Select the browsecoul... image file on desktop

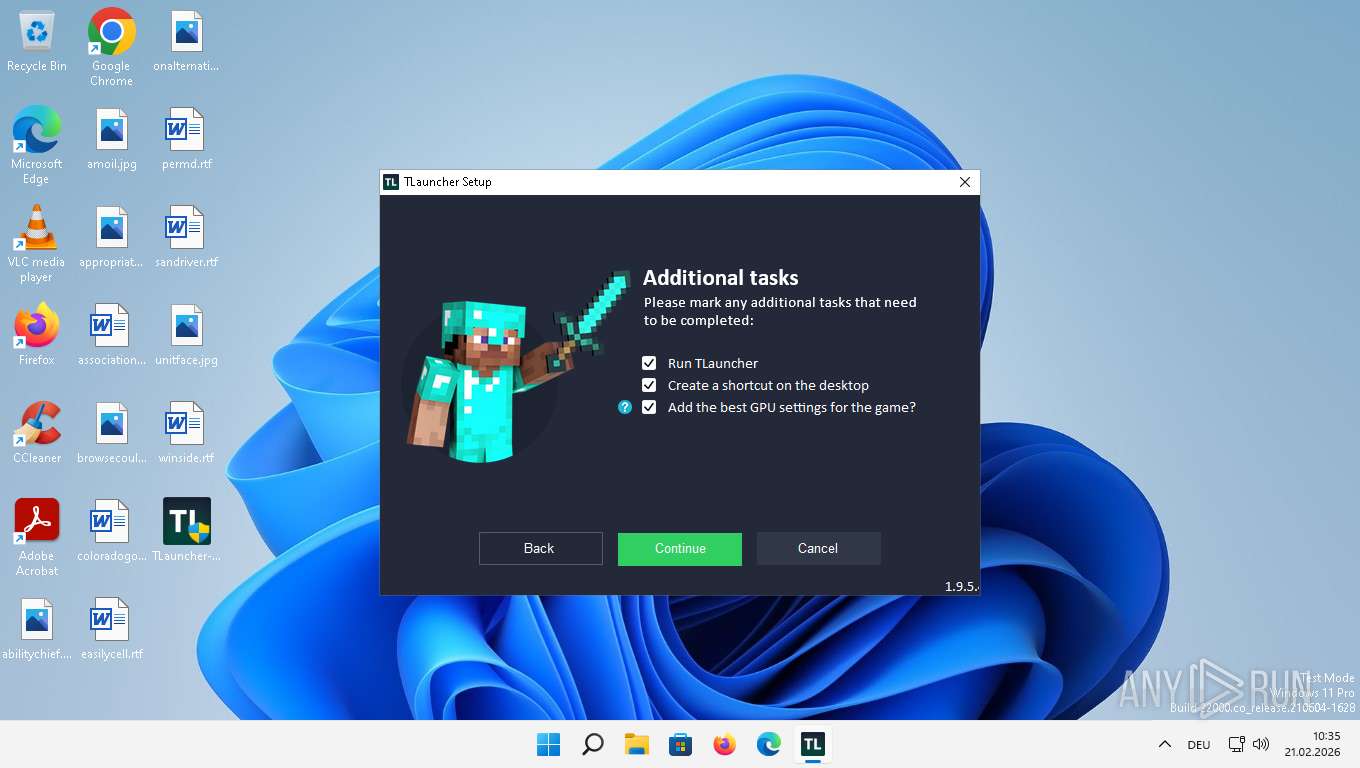111,435
